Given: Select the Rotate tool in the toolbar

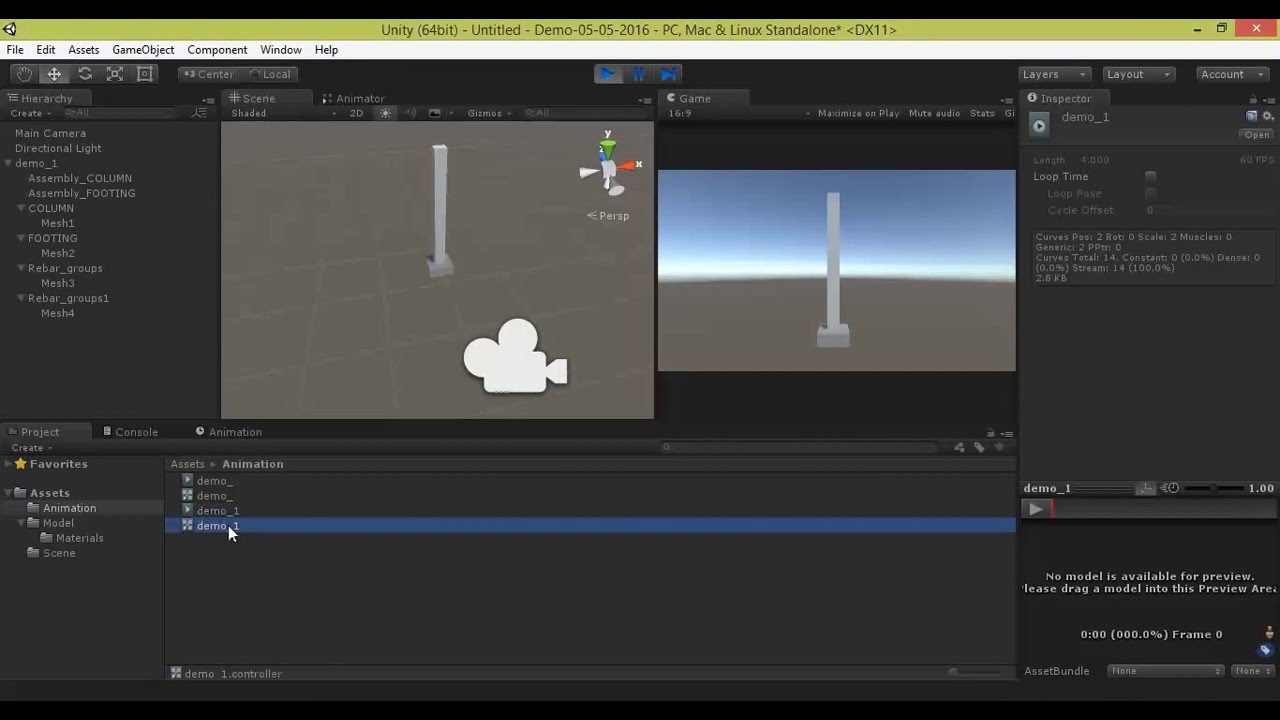Looking at the screenshot, I should 85,74.
